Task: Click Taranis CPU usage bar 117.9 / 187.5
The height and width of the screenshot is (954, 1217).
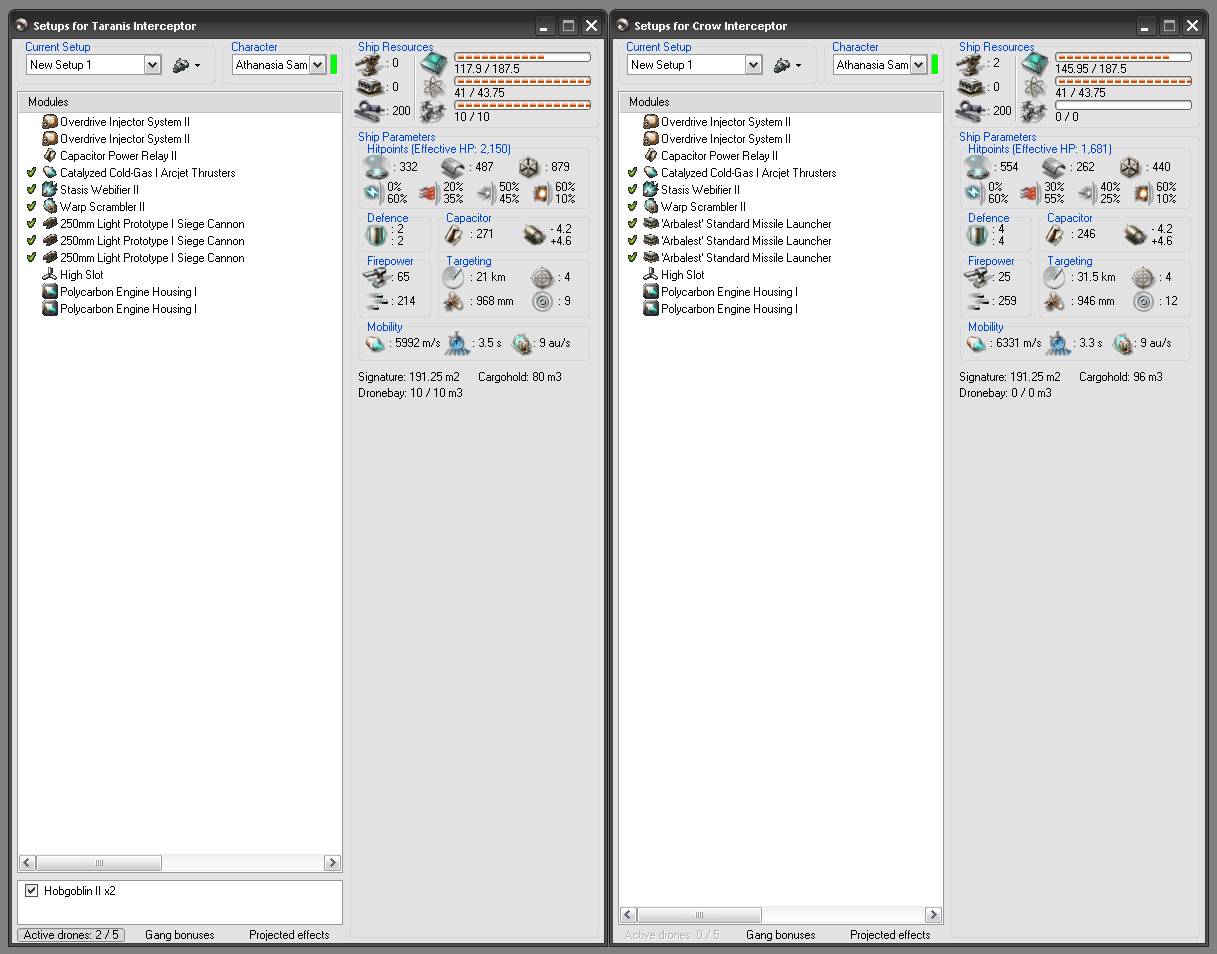Action: (x=522, y=58)
